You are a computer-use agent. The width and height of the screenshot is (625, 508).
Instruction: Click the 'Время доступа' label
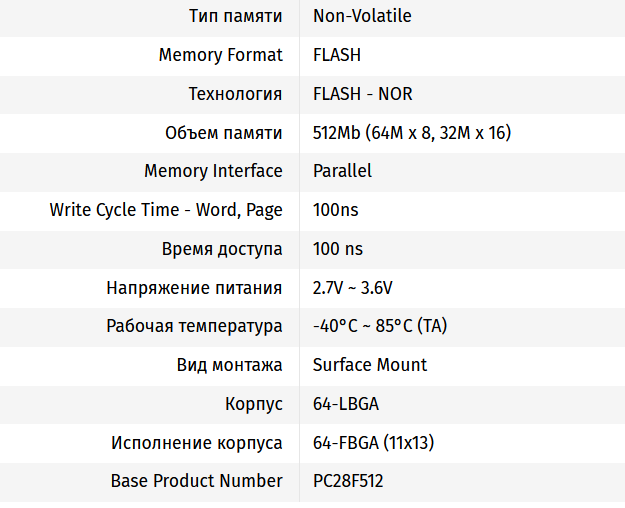[x=222, y=249]
